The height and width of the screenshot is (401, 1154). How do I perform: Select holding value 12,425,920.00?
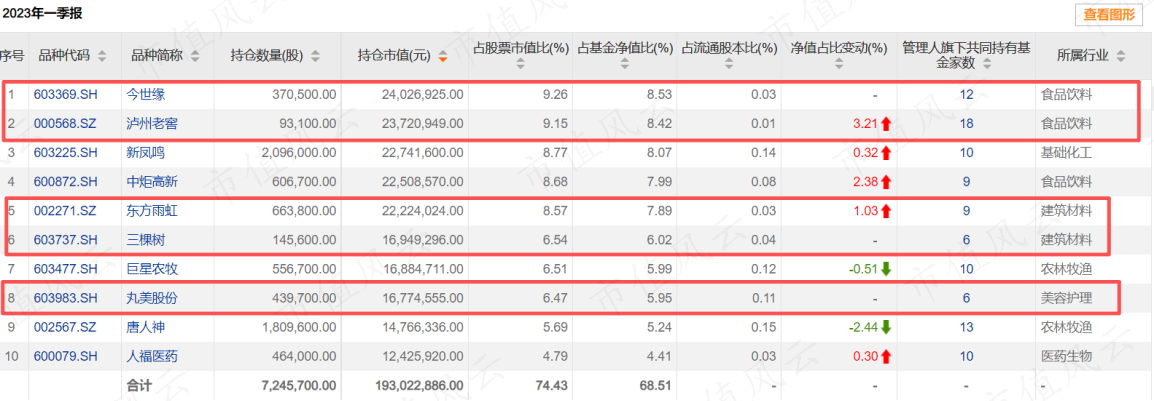click(x=422, y=357)
